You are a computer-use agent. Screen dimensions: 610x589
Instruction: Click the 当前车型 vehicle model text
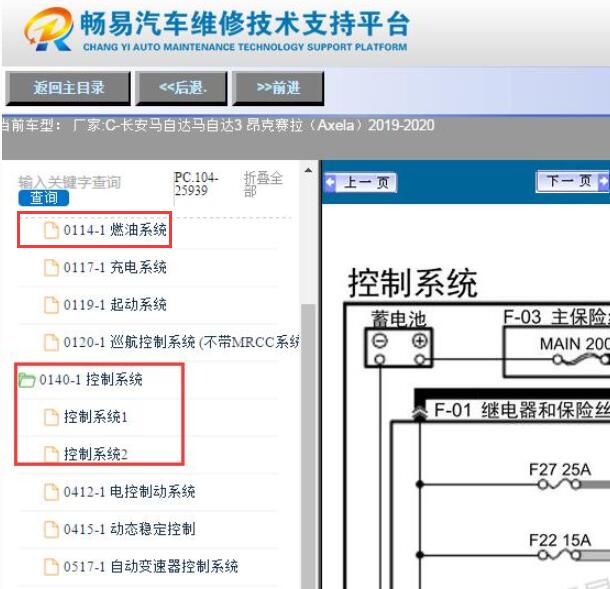pyautogui.click(x=218, y=126)
